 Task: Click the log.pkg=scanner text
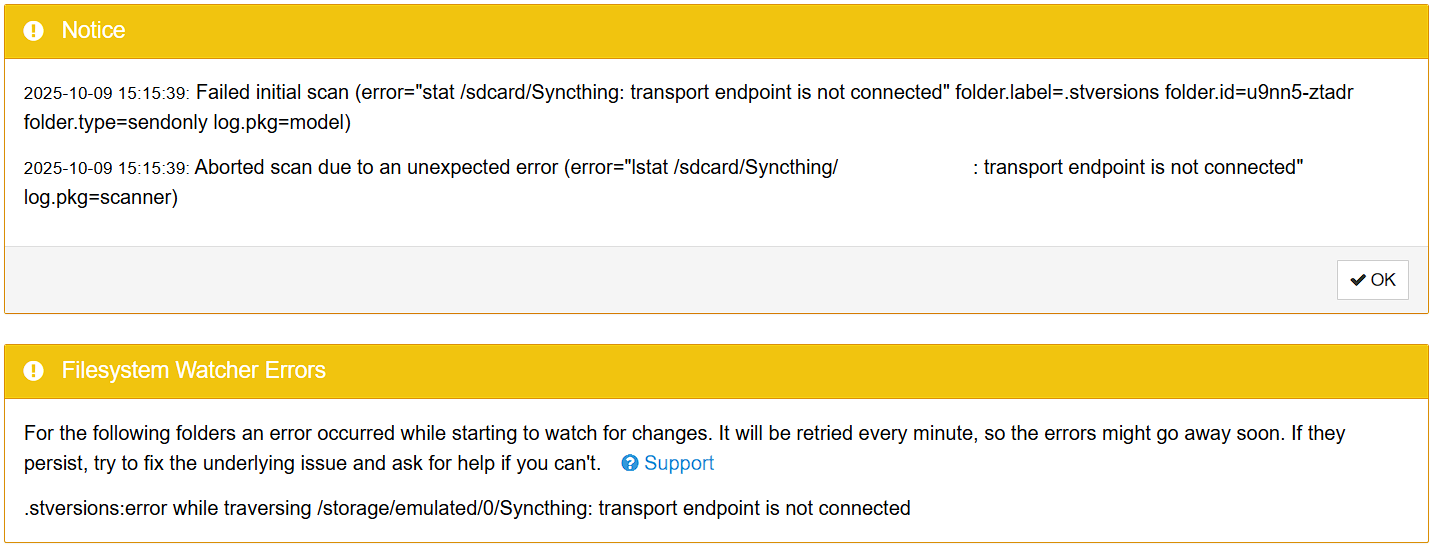100,197
